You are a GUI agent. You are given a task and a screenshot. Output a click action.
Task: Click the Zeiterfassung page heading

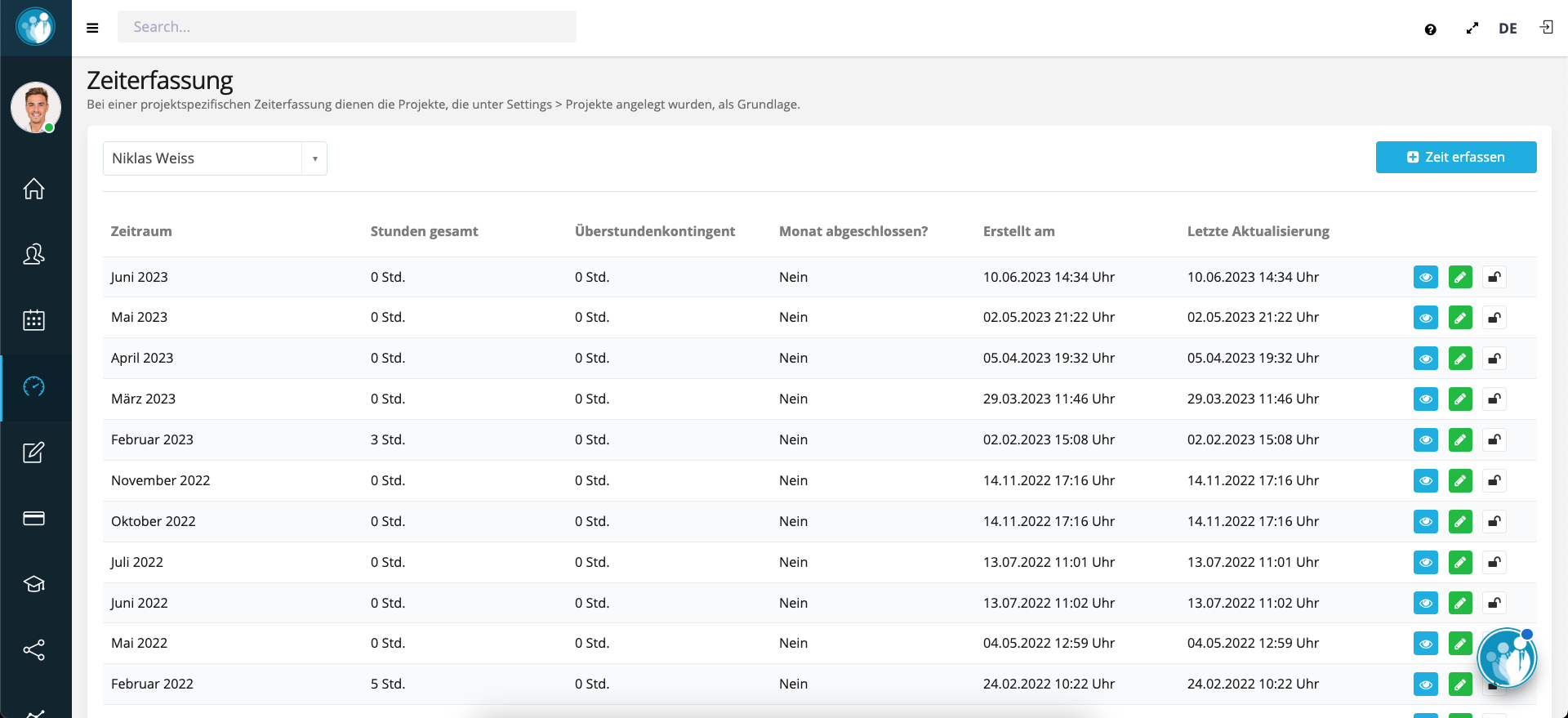tap(160, 80)
